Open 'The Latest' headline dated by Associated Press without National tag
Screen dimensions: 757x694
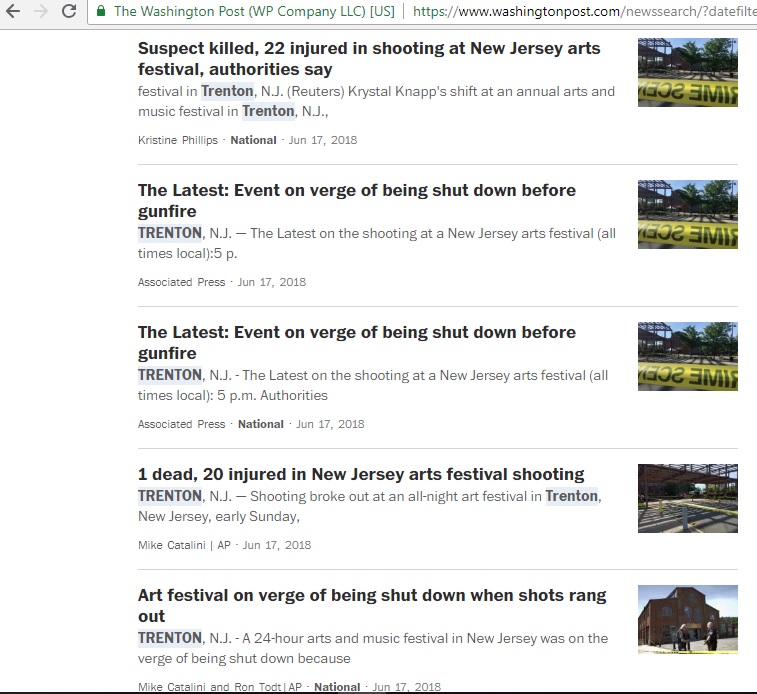pos(357,200)
